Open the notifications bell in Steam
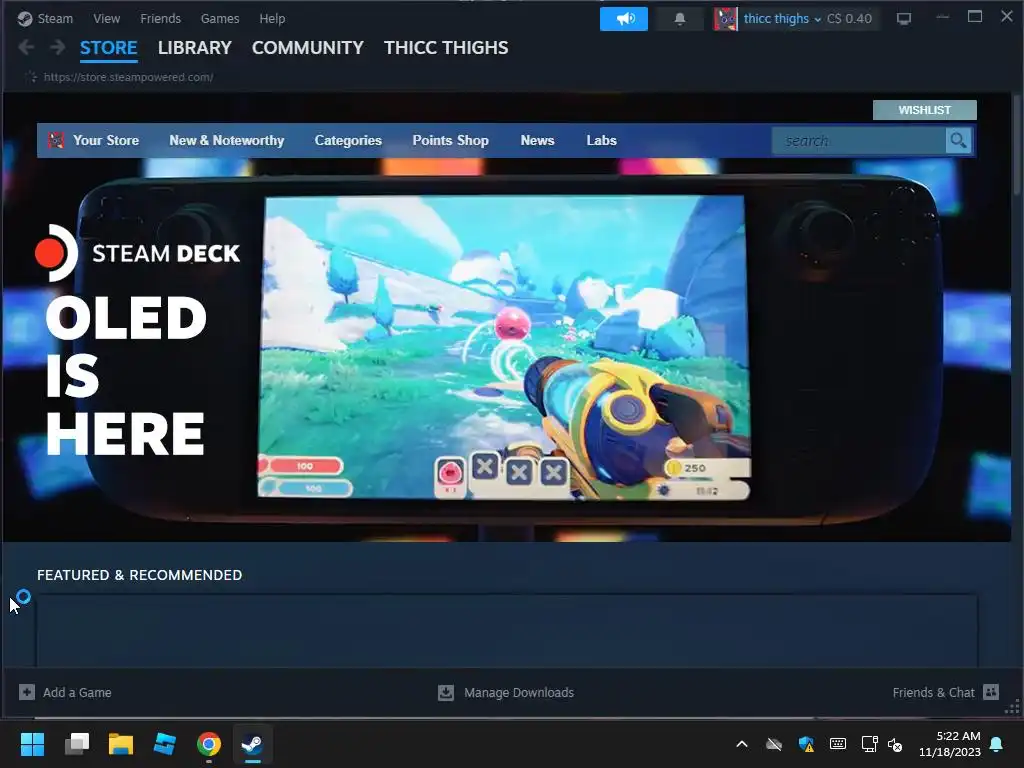This screenshot has width=1024, height=768. [680, 19]
